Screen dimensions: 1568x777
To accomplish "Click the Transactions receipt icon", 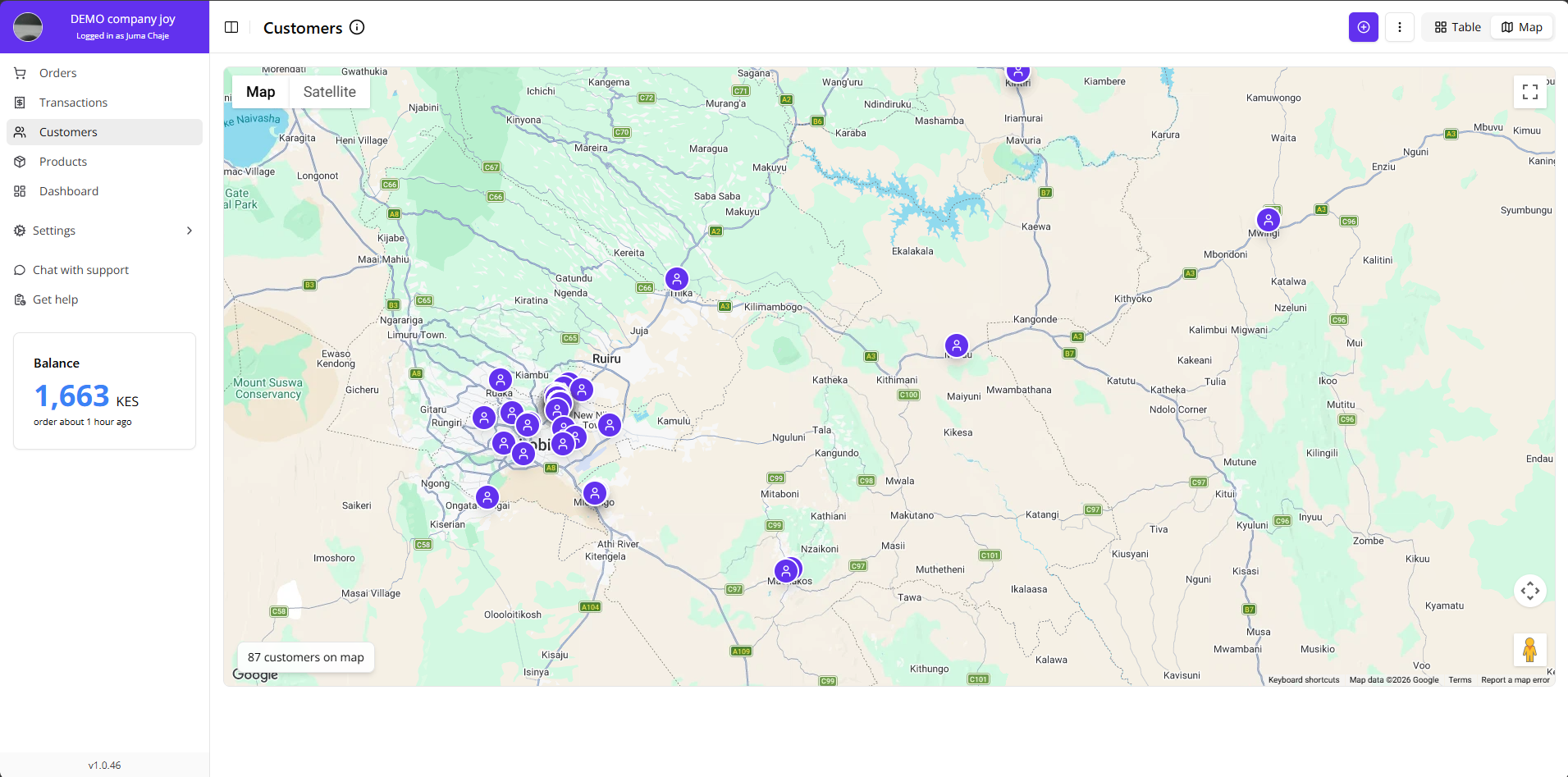I will (x=20, y=103).
